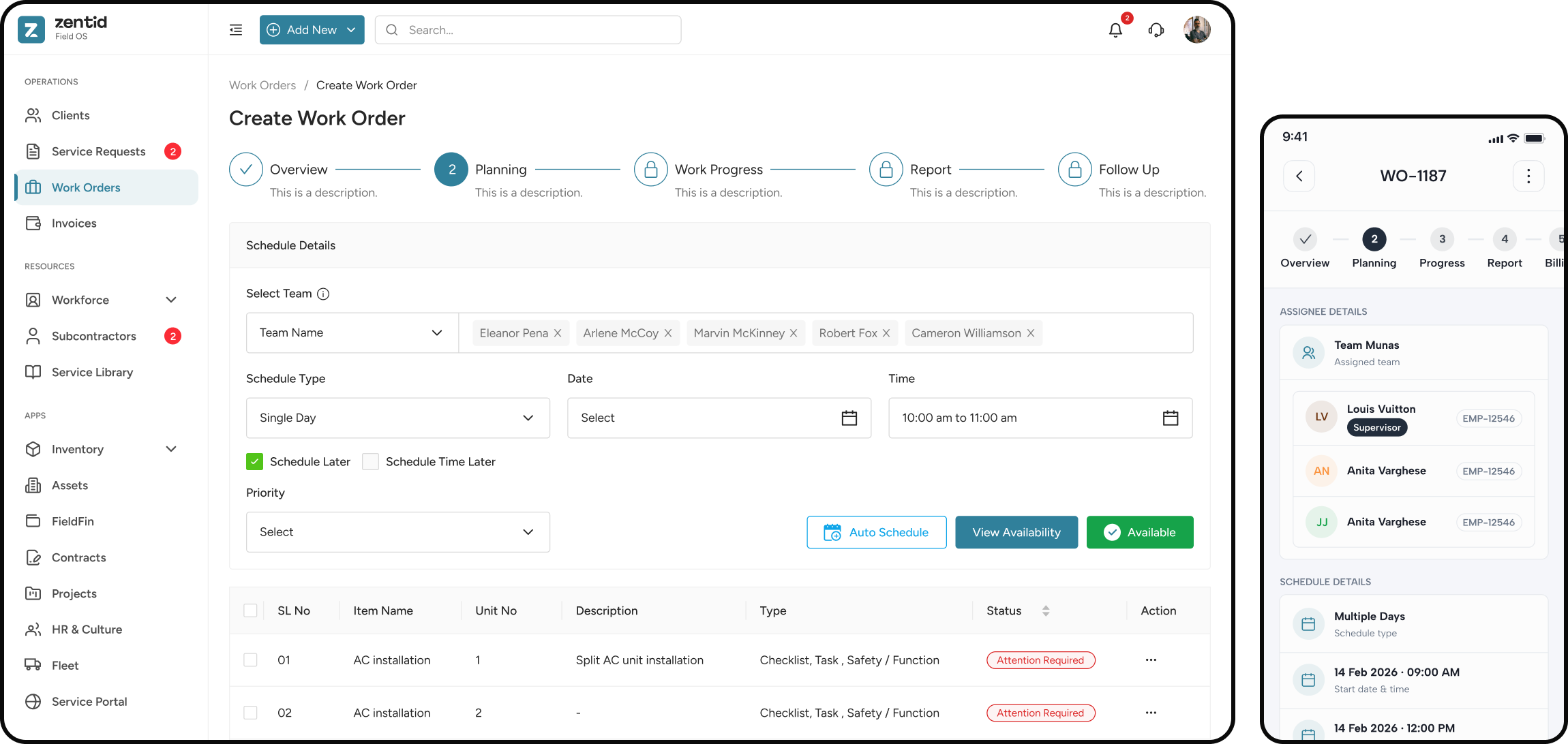1568x744 pixels.
Task: Go back in the mobile WO-1187 screen
Action: point(1299,176)
